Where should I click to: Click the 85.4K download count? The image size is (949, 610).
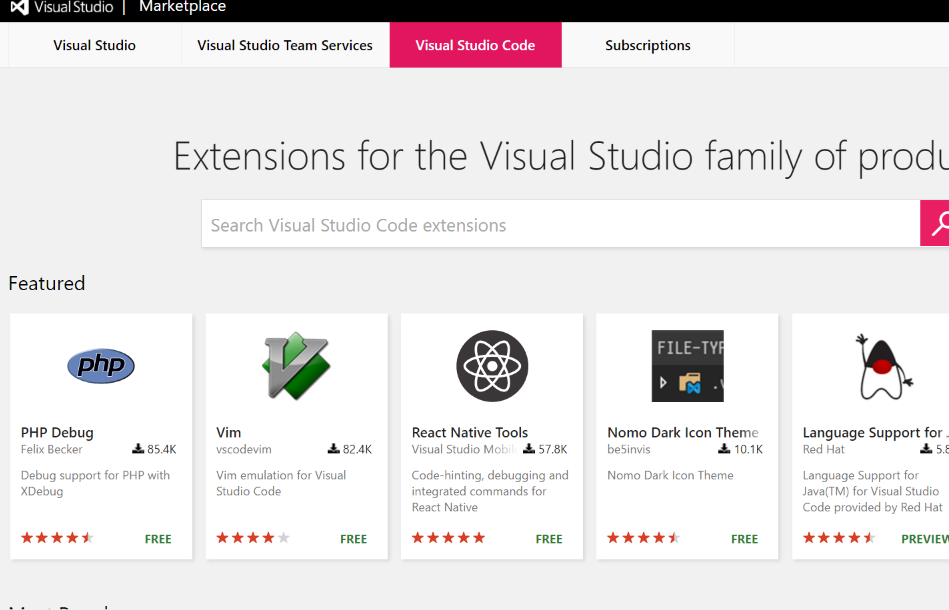162,449
